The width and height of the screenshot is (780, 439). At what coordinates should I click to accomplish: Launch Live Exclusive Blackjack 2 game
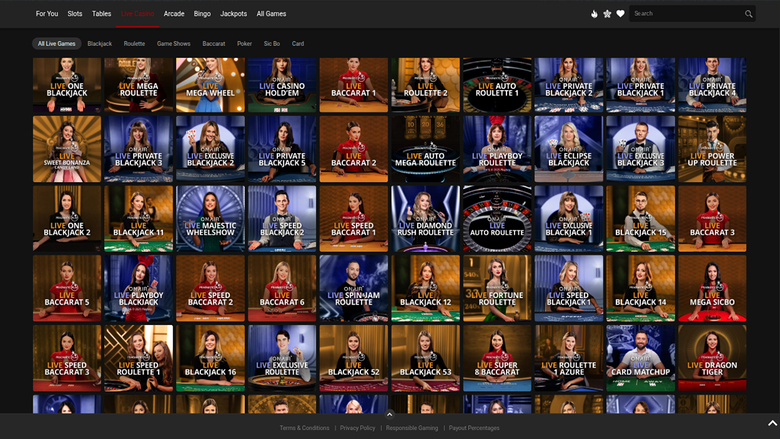pos(210,149)
